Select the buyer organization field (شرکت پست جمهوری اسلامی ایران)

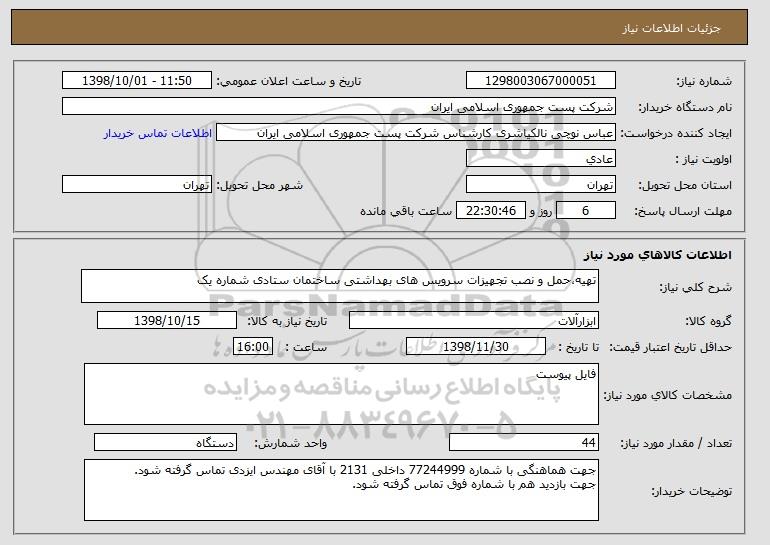(x=339, y=107)
